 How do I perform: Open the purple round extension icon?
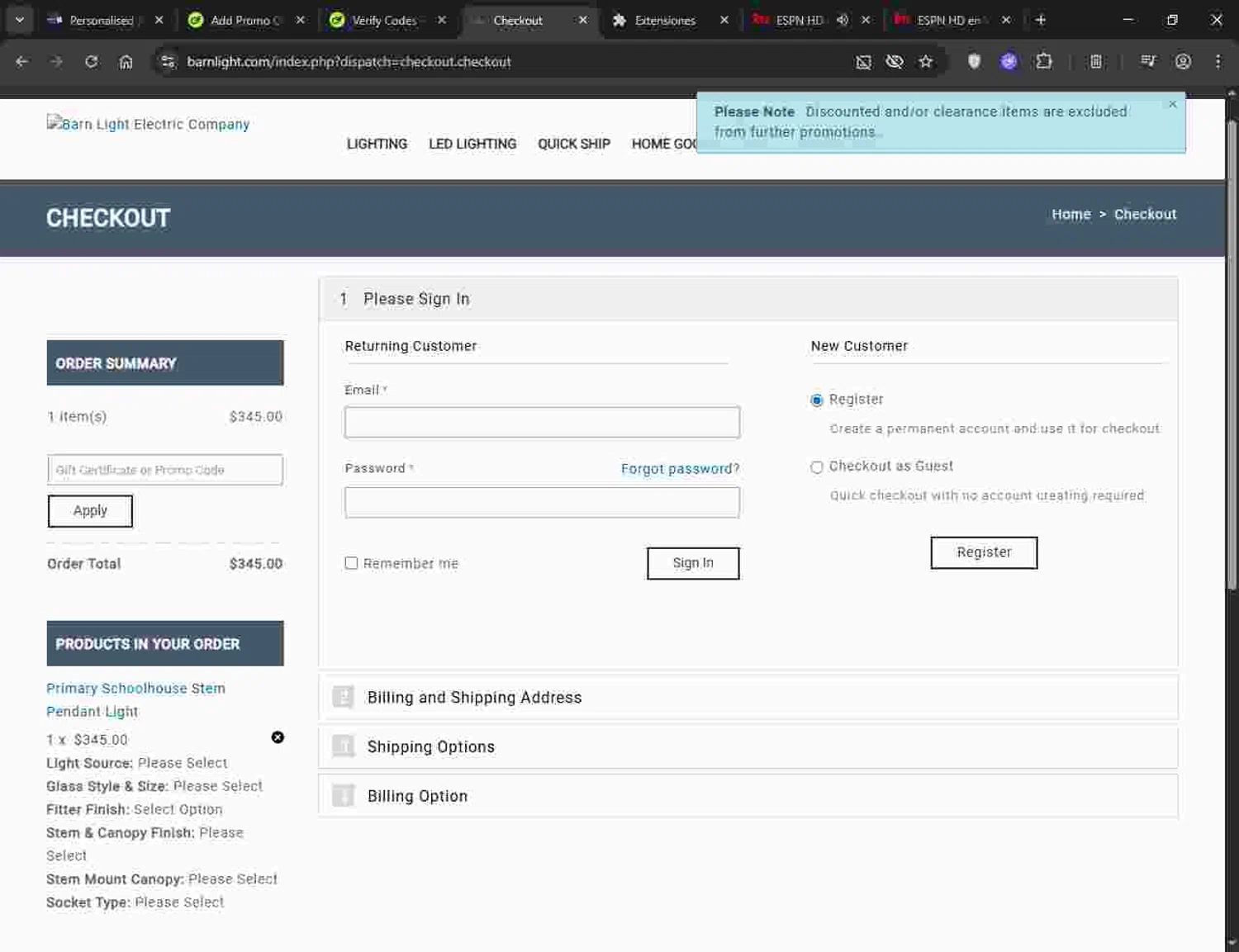tap(1009, 61)
